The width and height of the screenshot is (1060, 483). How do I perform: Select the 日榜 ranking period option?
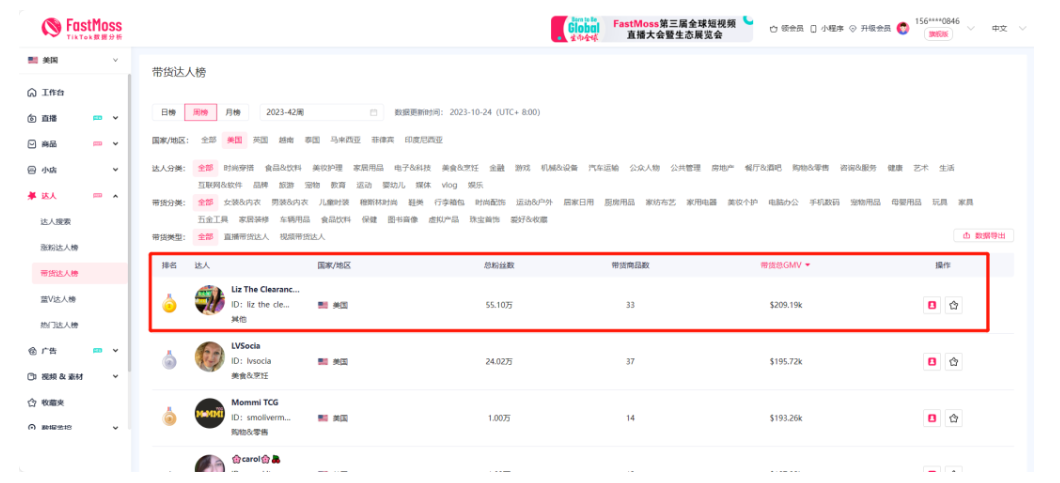pos(168,112)
